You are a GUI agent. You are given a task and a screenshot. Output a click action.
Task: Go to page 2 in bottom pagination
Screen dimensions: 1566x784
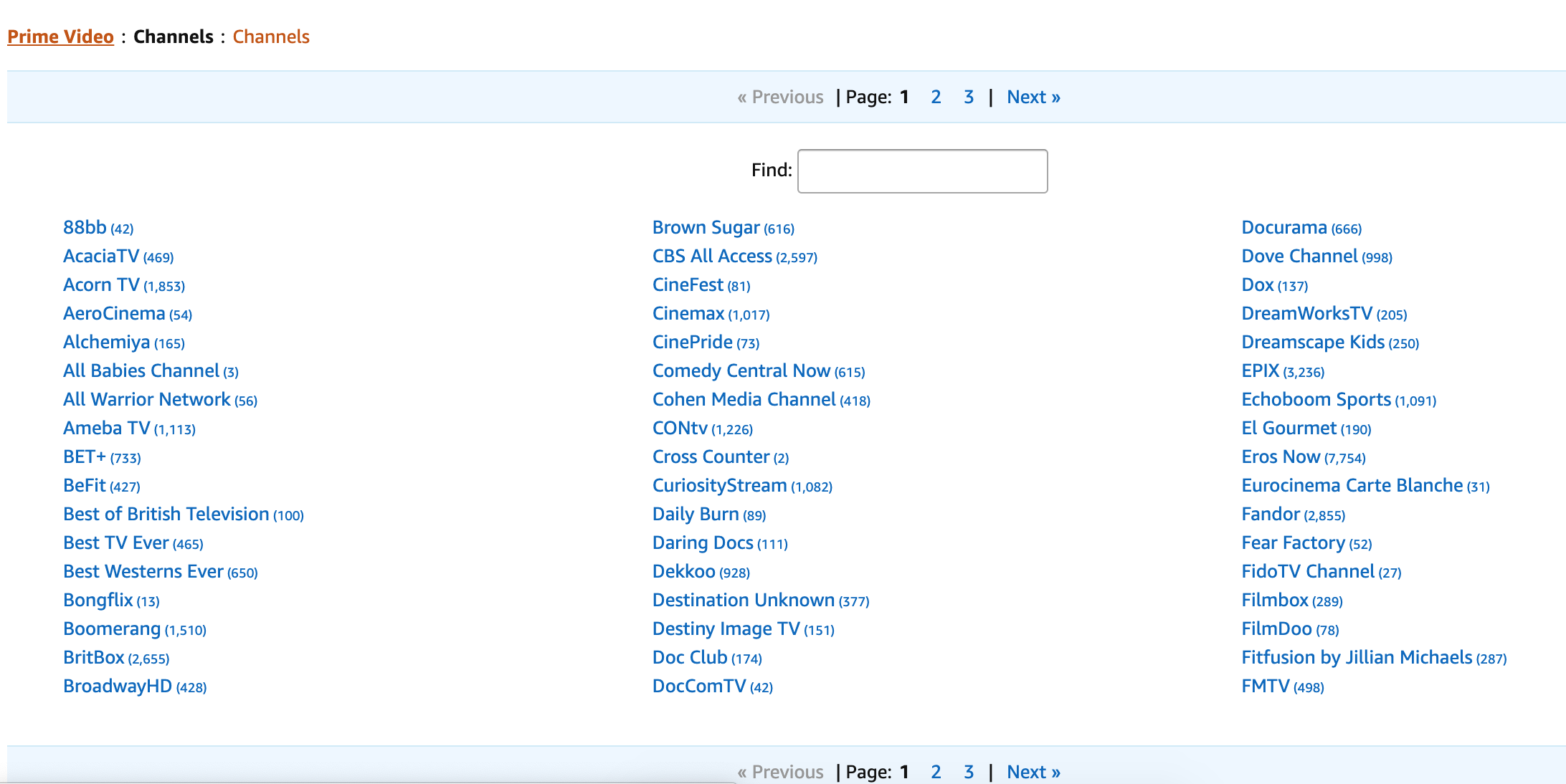point(936,772)
